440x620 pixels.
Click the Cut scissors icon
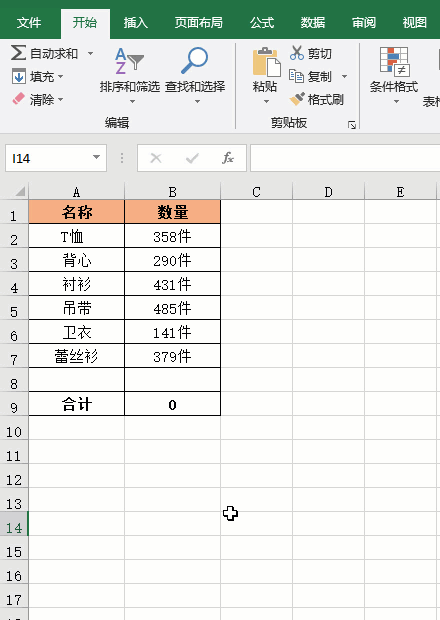click(x=296, y=53)
